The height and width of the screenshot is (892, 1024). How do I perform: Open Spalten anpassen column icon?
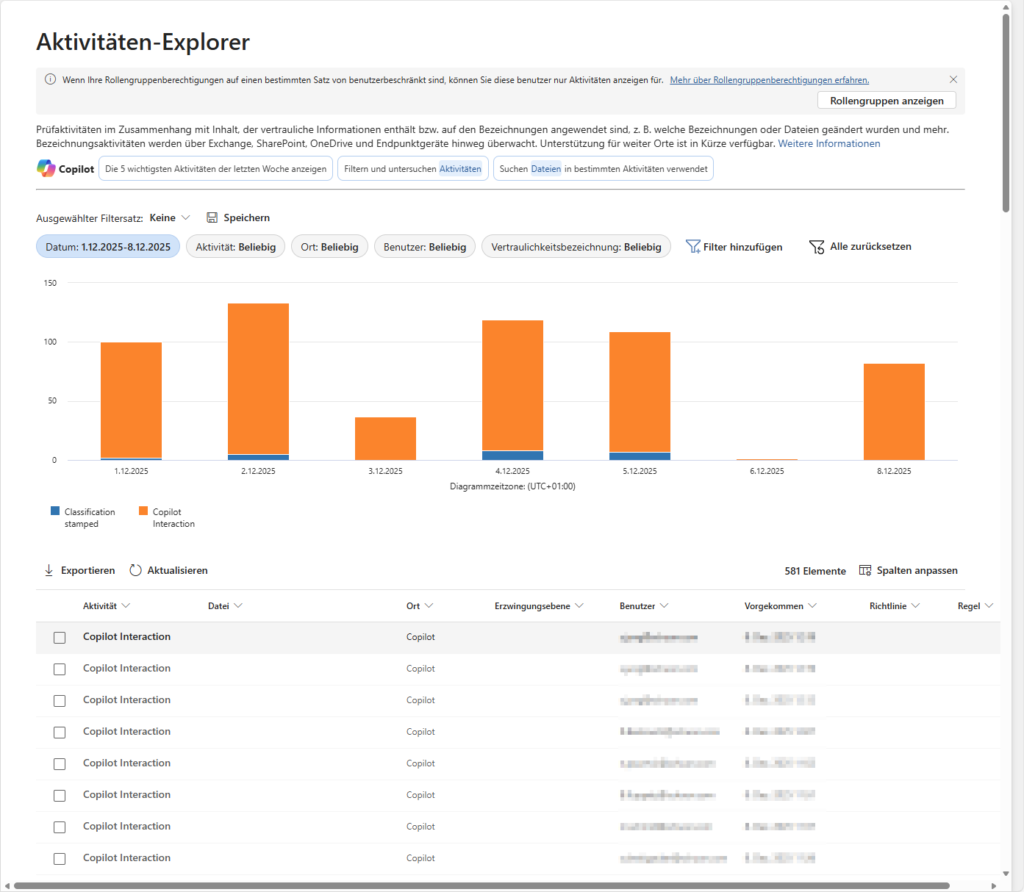coord(866,570)
